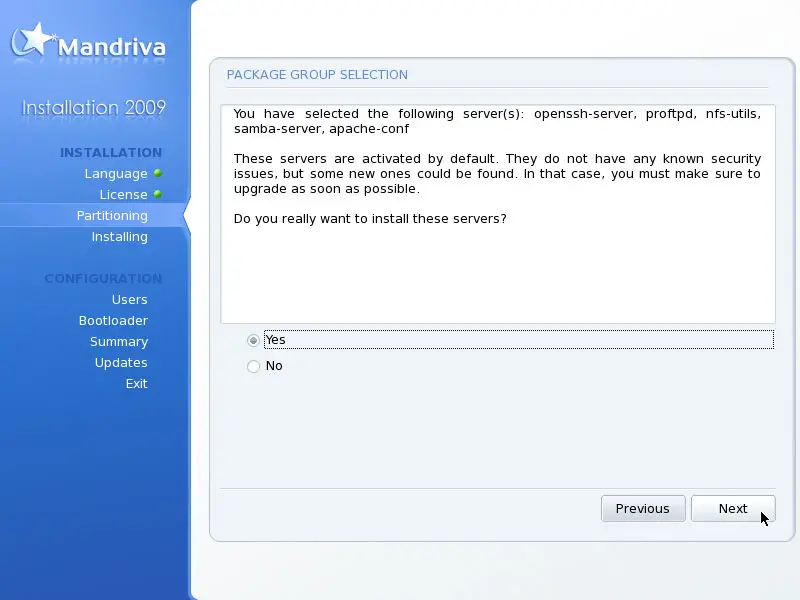Jump to the Summary step
The image size is (800, 600).
tap(119, 342)
